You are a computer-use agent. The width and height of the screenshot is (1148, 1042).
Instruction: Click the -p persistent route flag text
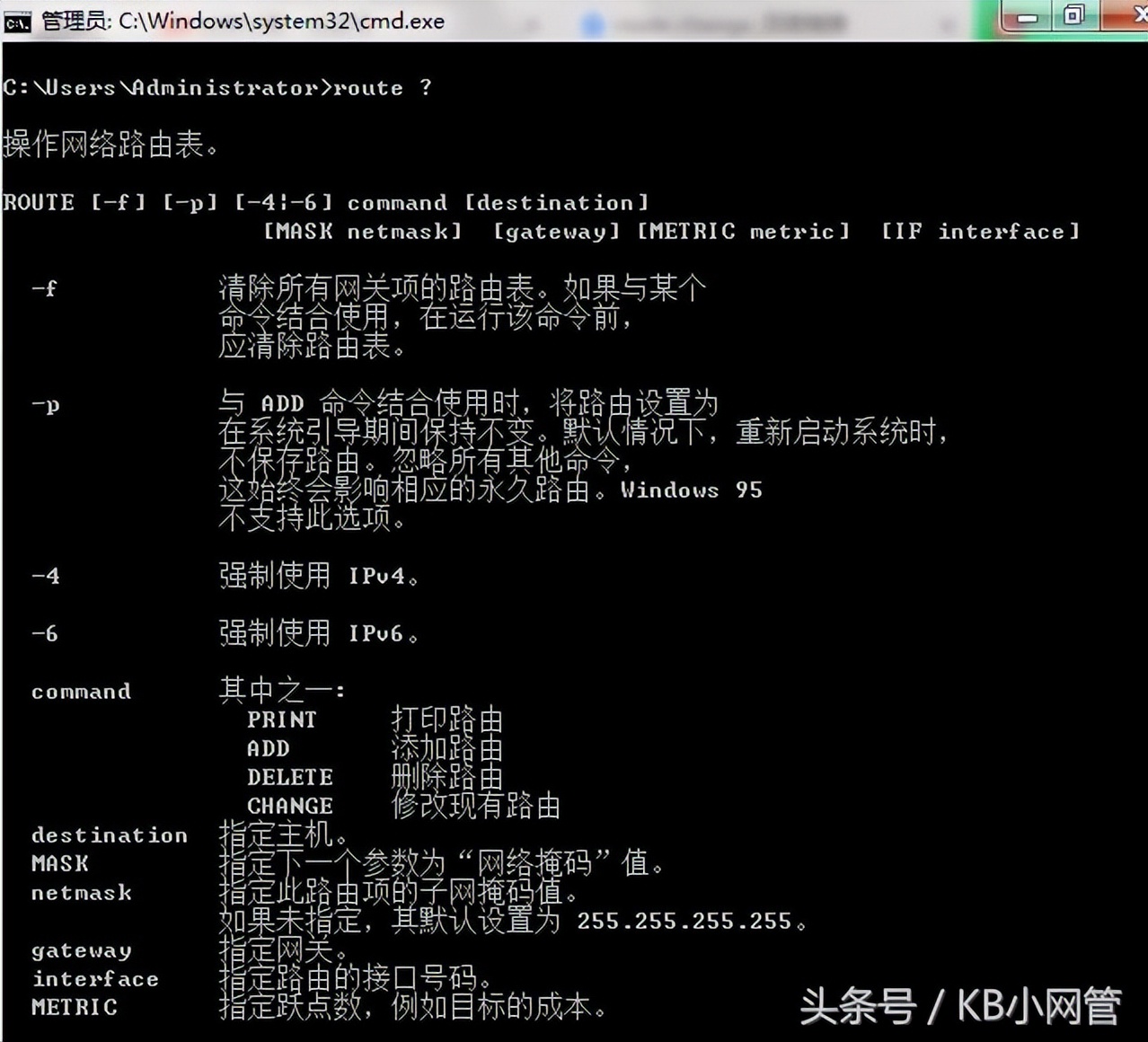(45, 404)
